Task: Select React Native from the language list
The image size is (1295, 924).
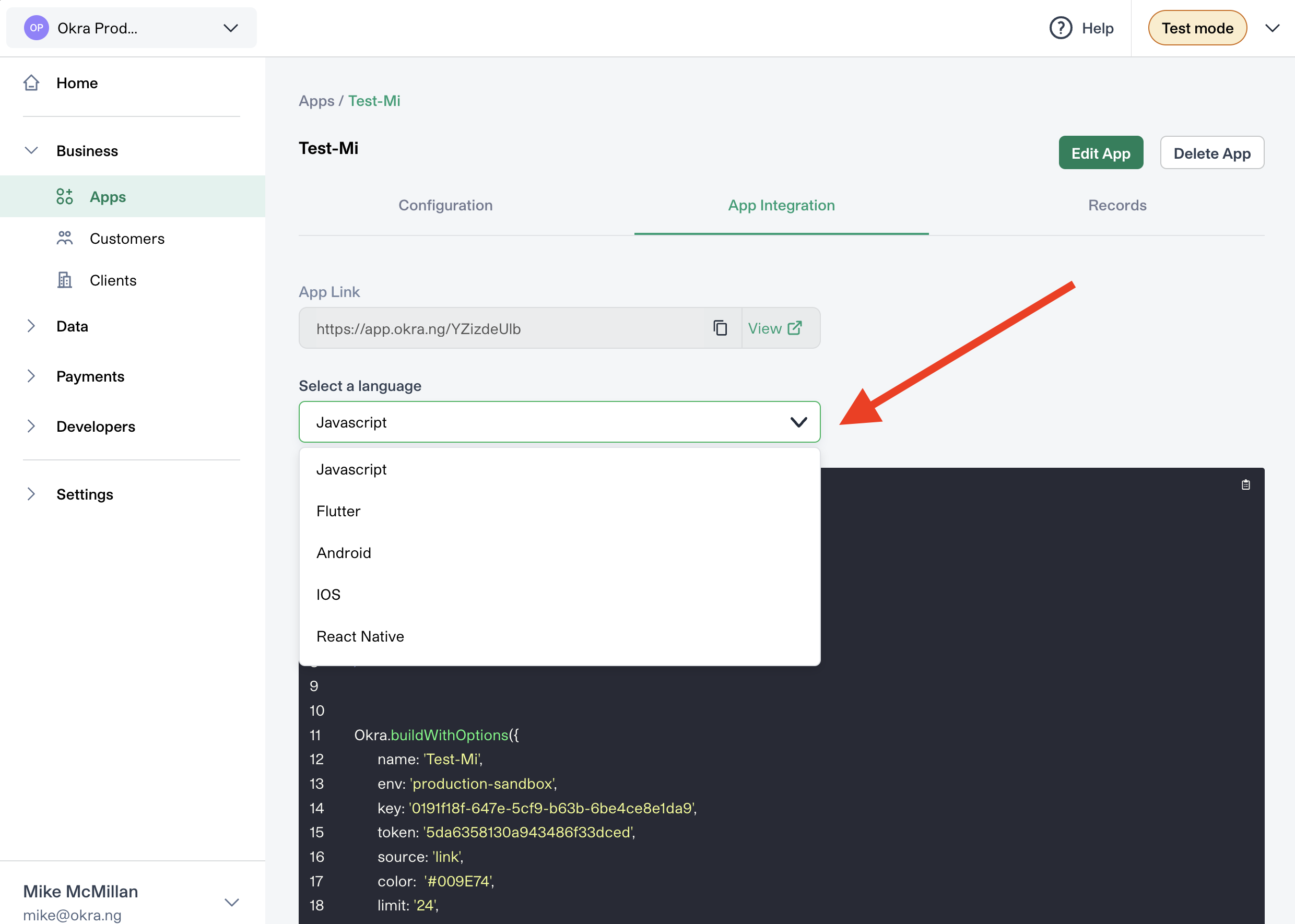Action: (559, 636)
